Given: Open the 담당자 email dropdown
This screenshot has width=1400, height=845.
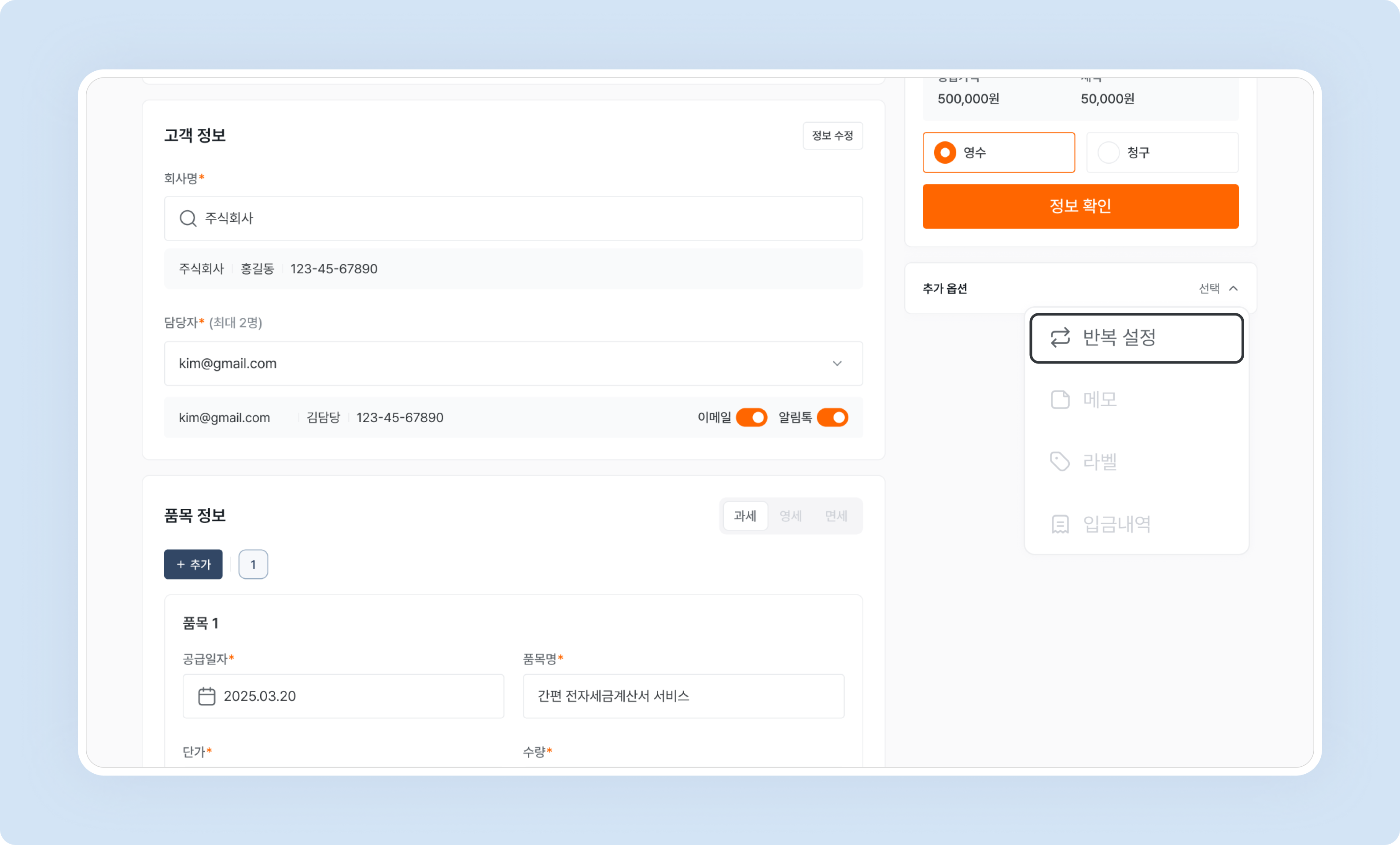Looking at the screenshot, I should pyautogui.click(x=837, y=364).
